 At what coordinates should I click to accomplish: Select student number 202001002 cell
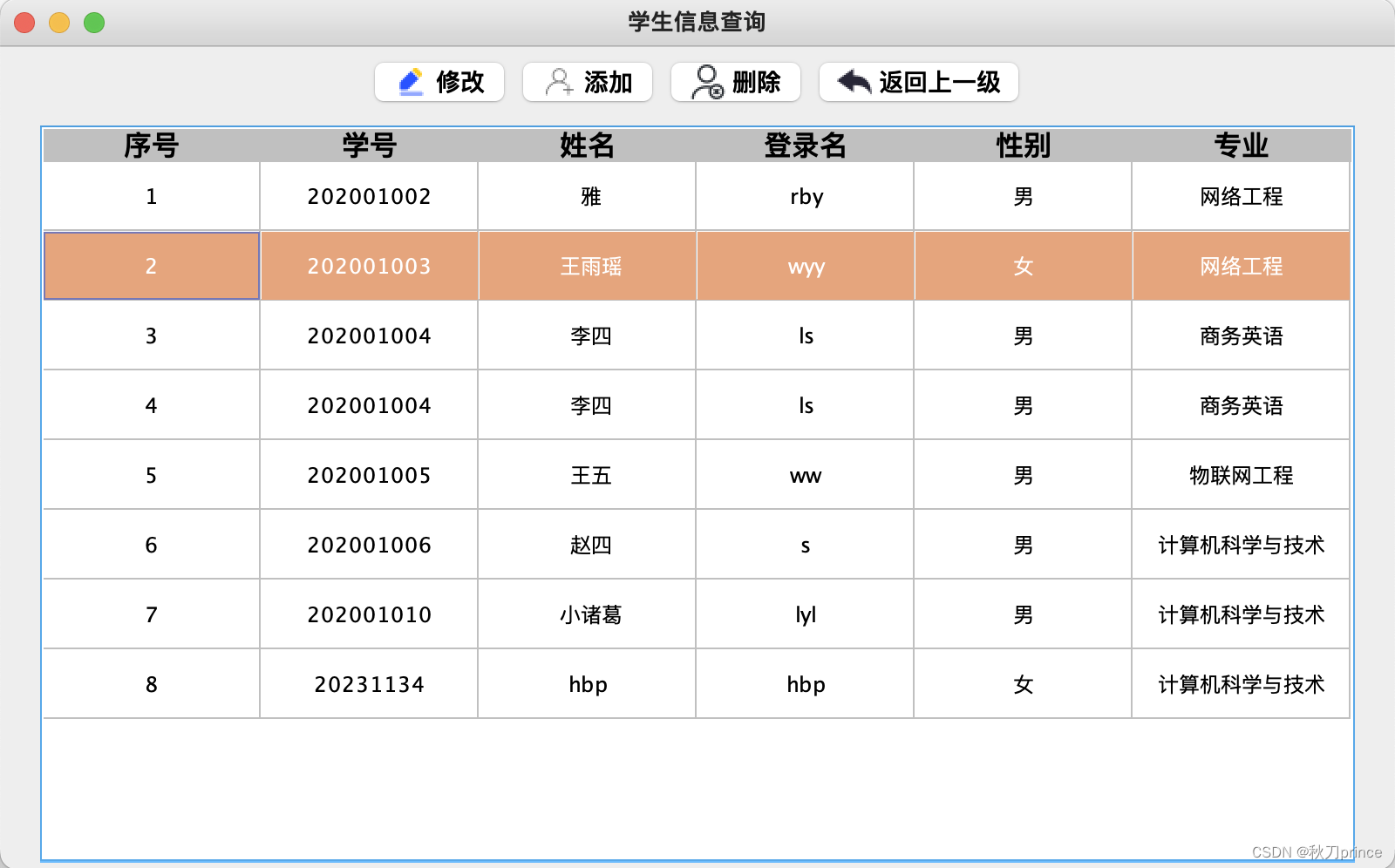370,196
